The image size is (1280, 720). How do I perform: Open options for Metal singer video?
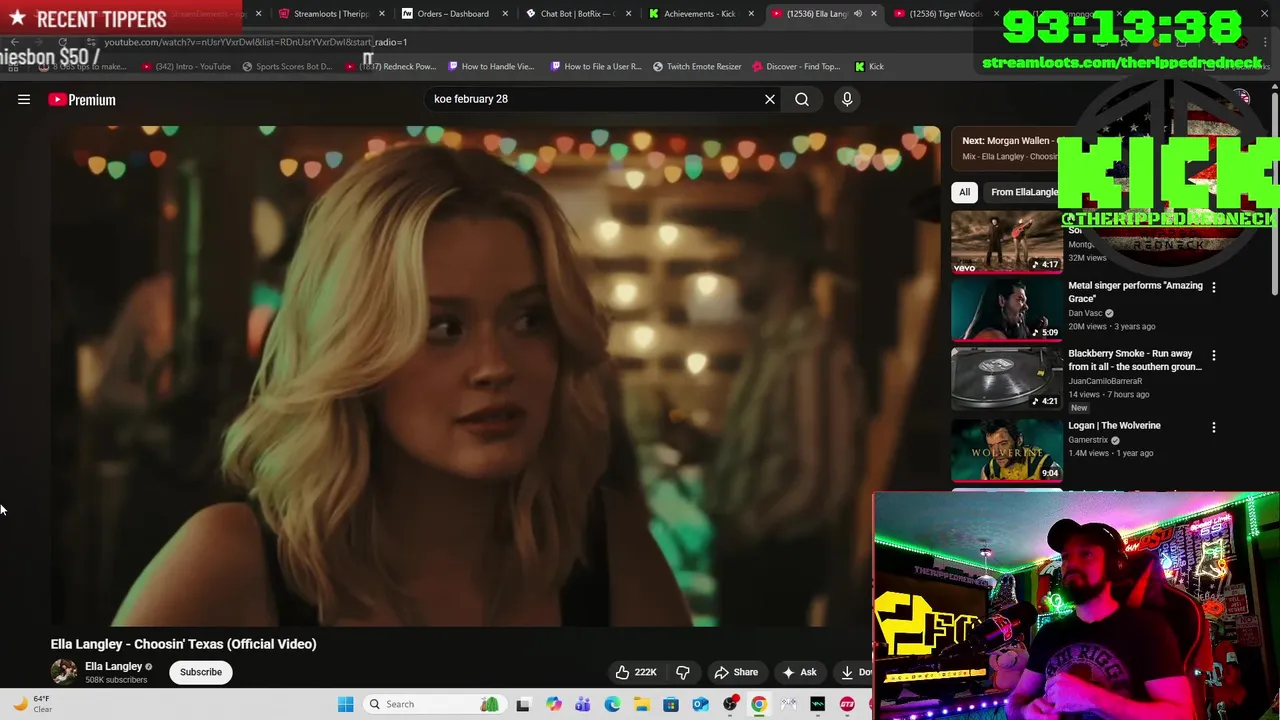pyautogui.click(x=1214, y=287)
